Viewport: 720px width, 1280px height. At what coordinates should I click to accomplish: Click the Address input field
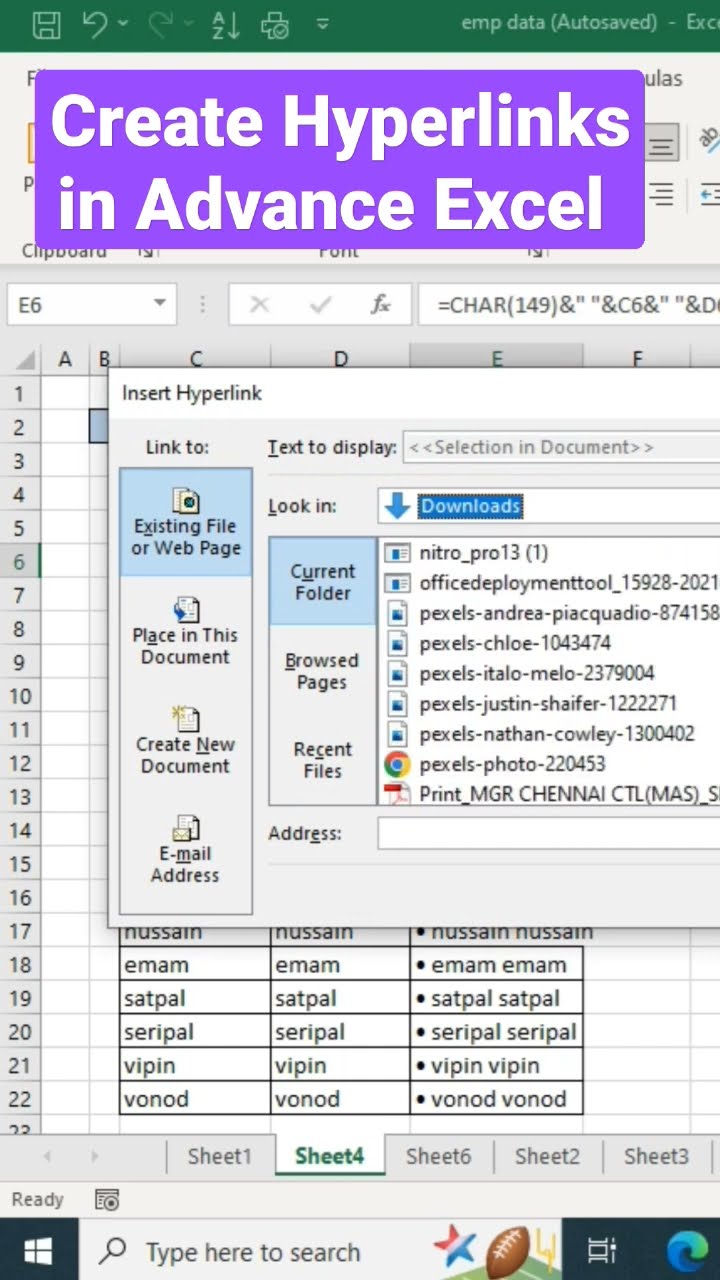pos(549,833)
